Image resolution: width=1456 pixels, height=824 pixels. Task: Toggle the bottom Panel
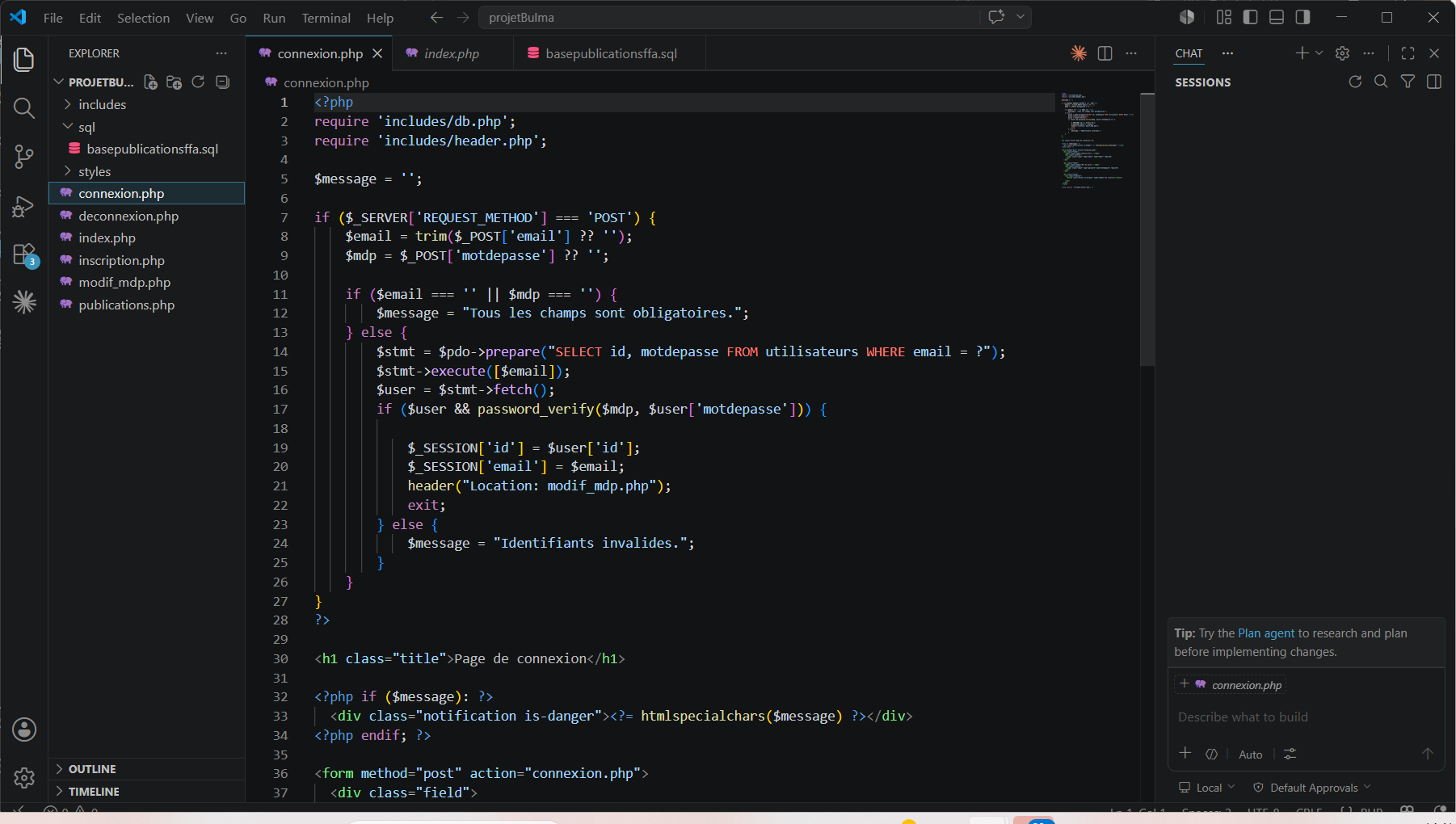tap(1277, 17)
